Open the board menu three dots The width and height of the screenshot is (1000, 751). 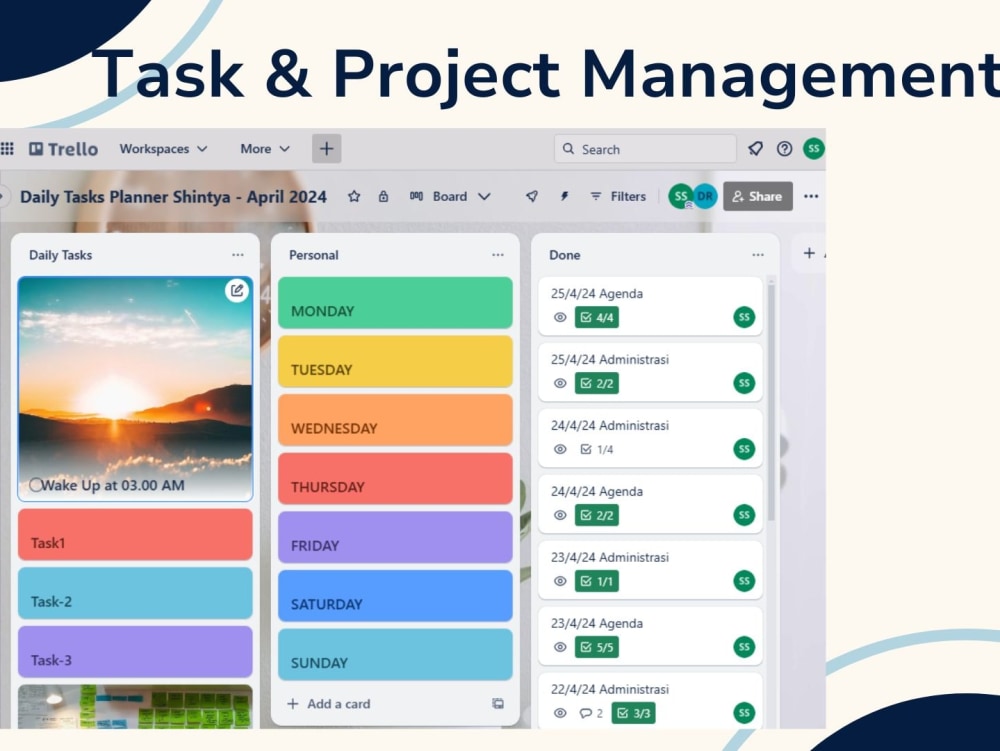(811, 196)
